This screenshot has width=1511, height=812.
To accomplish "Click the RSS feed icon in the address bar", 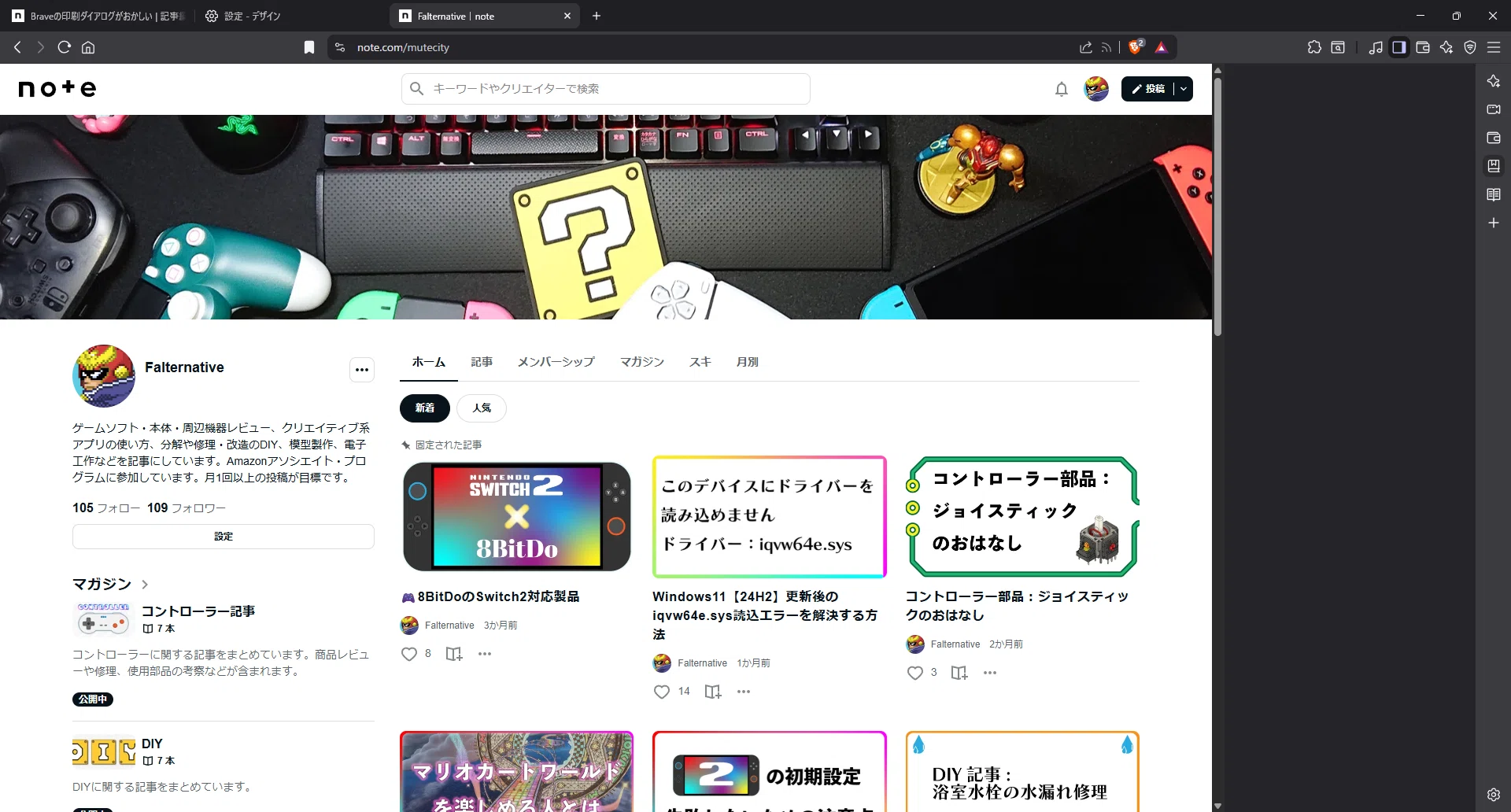I will point(1106,47).
